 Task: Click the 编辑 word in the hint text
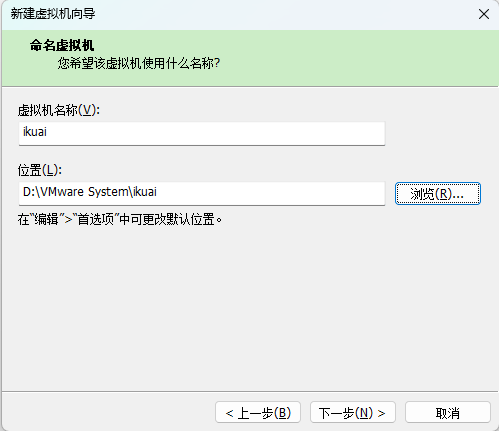click(47, 219)
